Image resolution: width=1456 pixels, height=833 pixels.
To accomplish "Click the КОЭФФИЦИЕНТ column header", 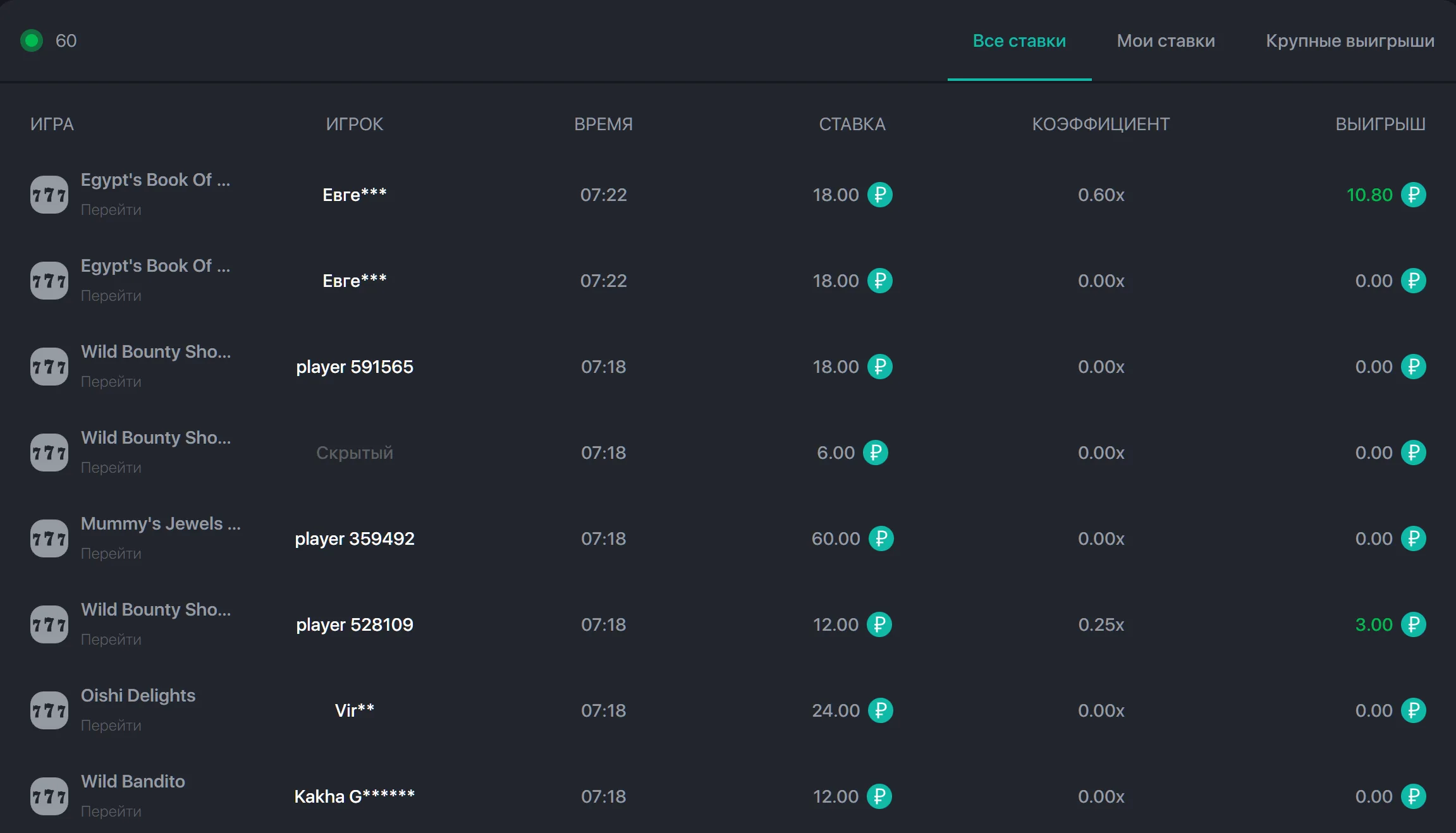I will click(x=1101, y=124).
